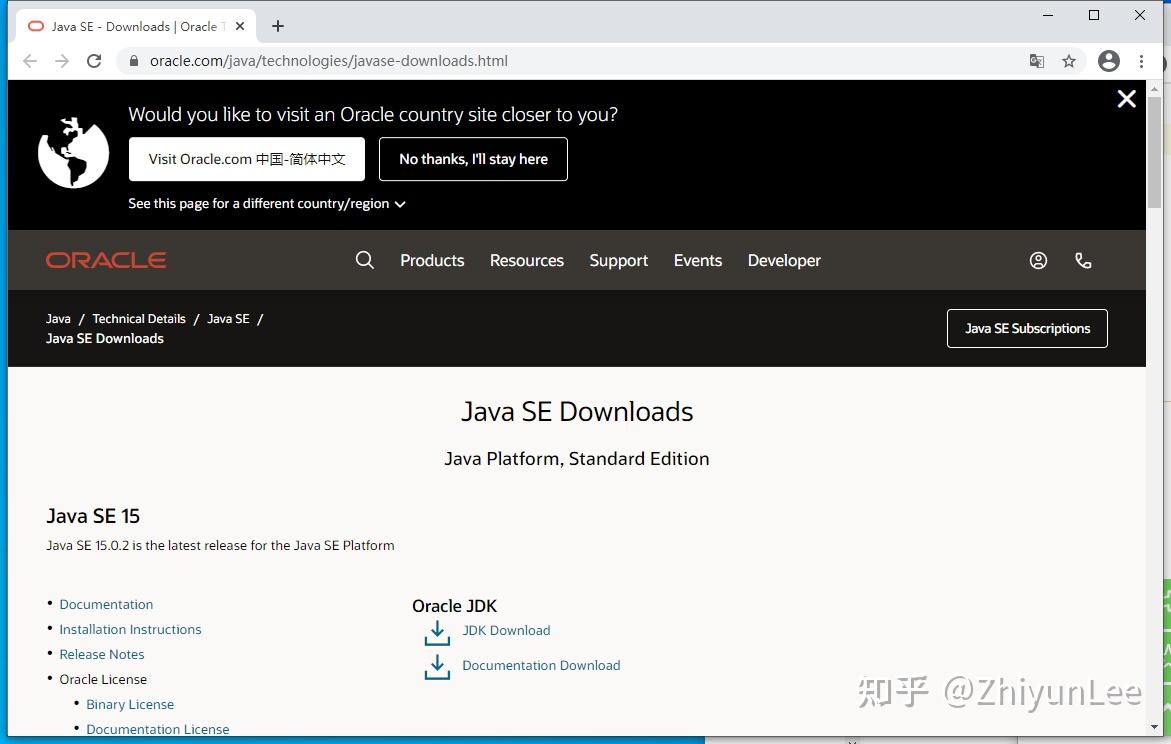
Task: Click the Oracle logo
Action: click(106, 260)
